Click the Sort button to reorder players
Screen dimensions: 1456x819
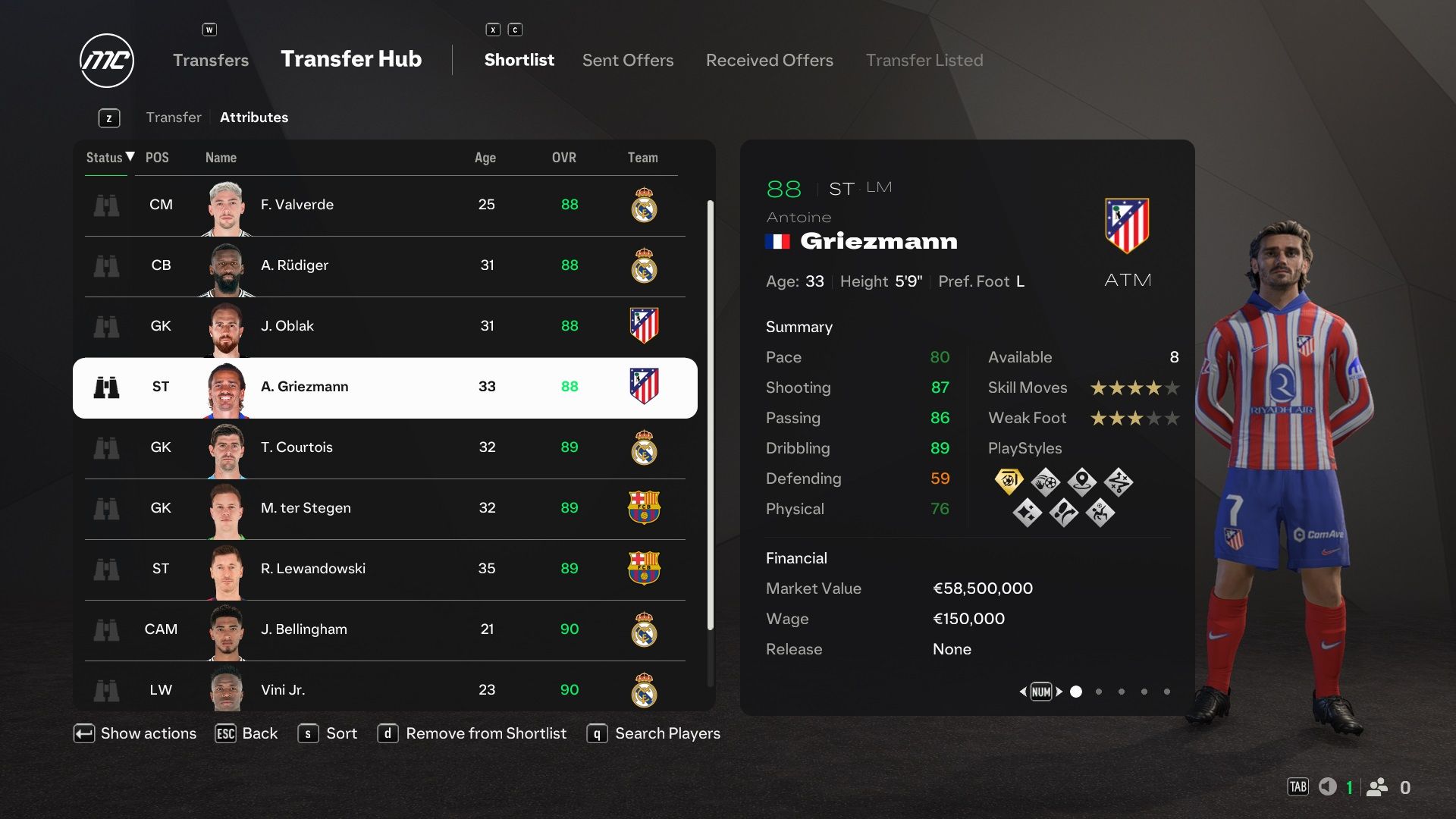tap(342, 733)
